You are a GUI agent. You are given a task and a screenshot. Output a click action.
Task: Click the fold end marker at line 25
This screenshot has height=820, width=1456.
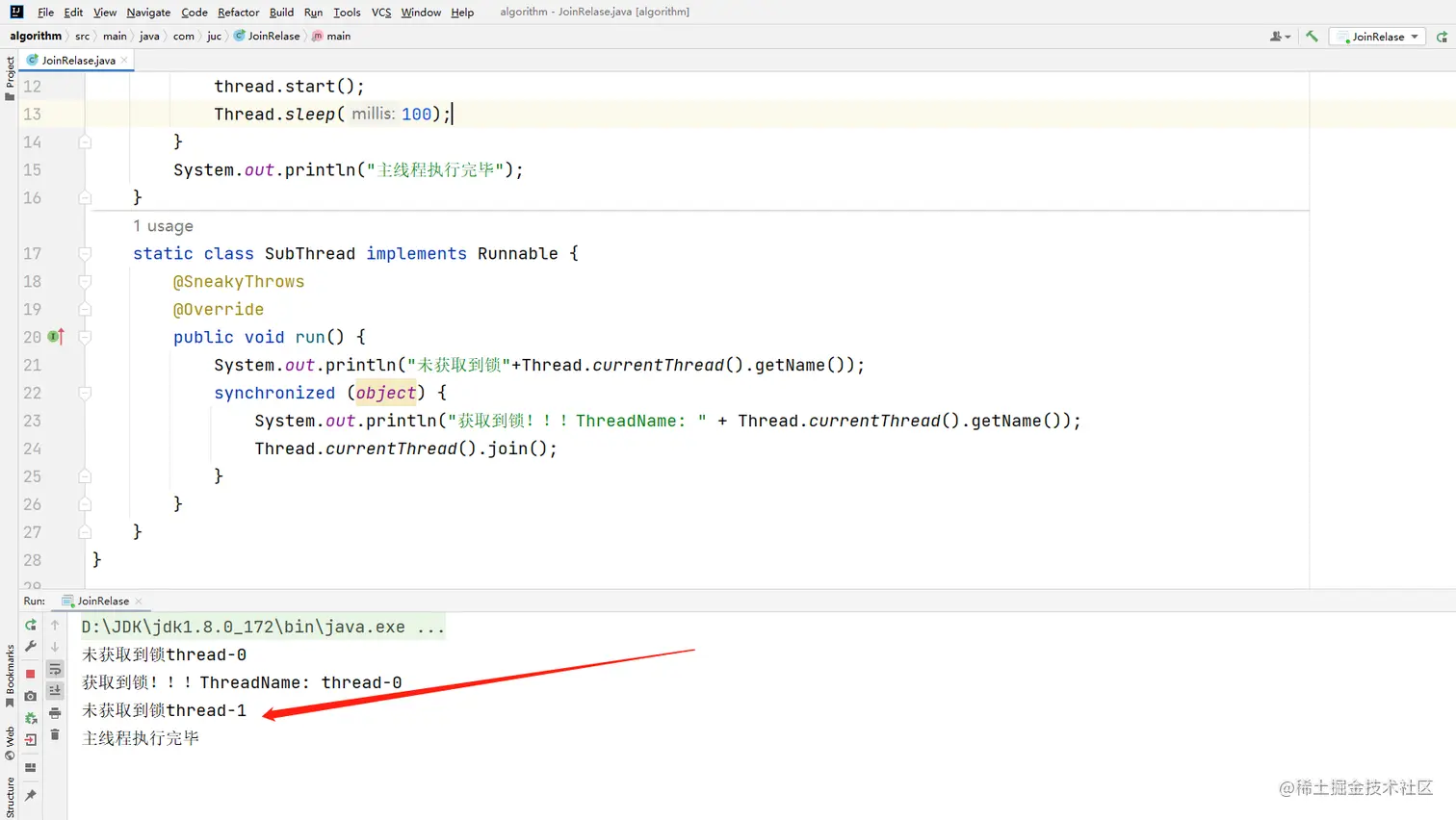85,476
